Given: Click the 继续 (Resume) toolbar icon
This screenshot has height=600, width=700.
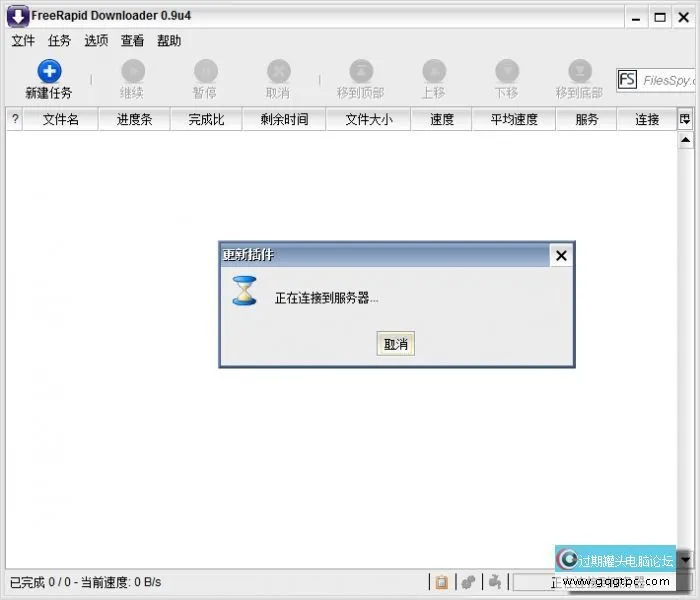Looking at the screenshot, I should coord(132,71).
